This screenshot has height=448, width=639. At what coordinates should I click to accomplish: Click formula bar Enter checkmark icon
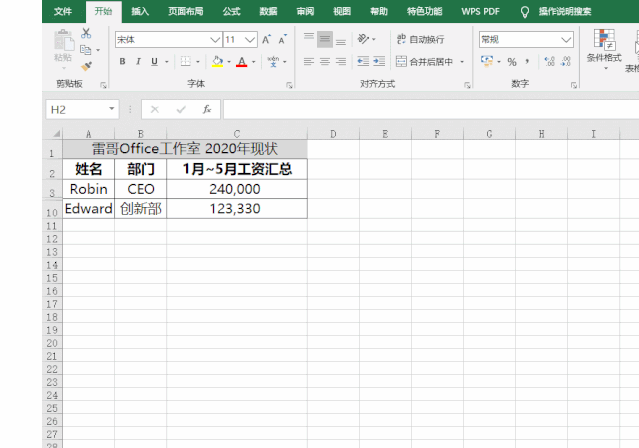(181, 109)
